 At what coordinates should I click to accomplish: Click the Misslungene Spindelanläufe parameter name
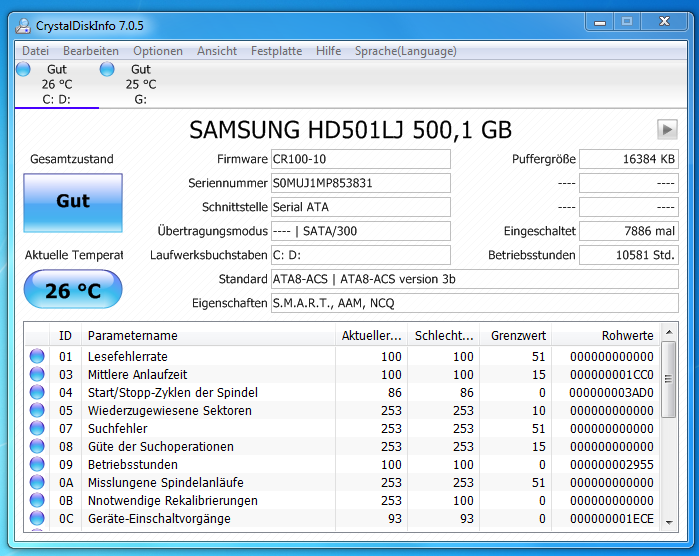165,483
